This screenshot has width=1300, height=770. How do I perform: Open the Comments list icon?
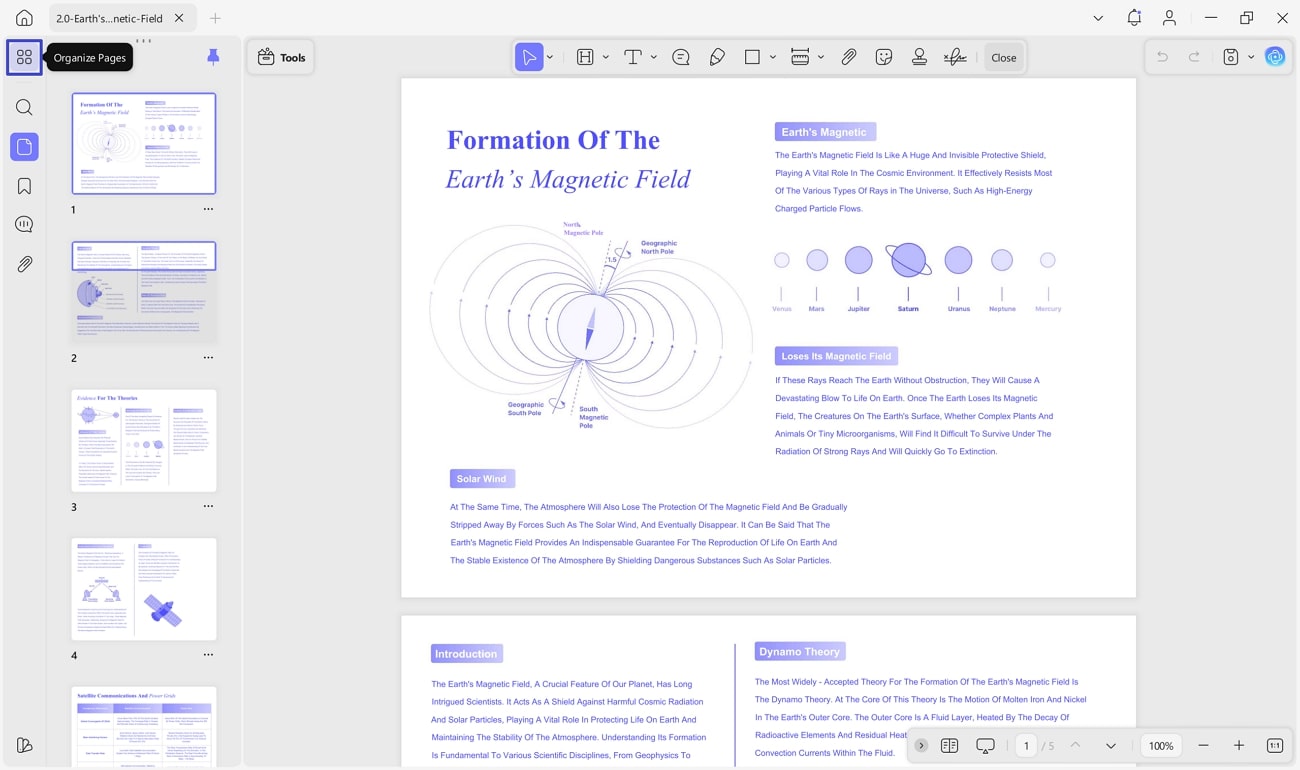pos(24,225)
